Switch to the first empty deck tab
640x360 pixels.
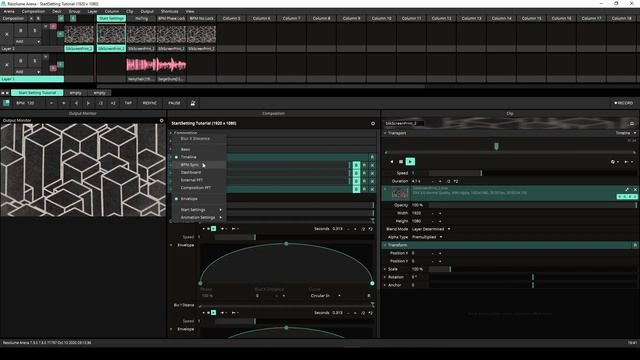tap(76, 93)
